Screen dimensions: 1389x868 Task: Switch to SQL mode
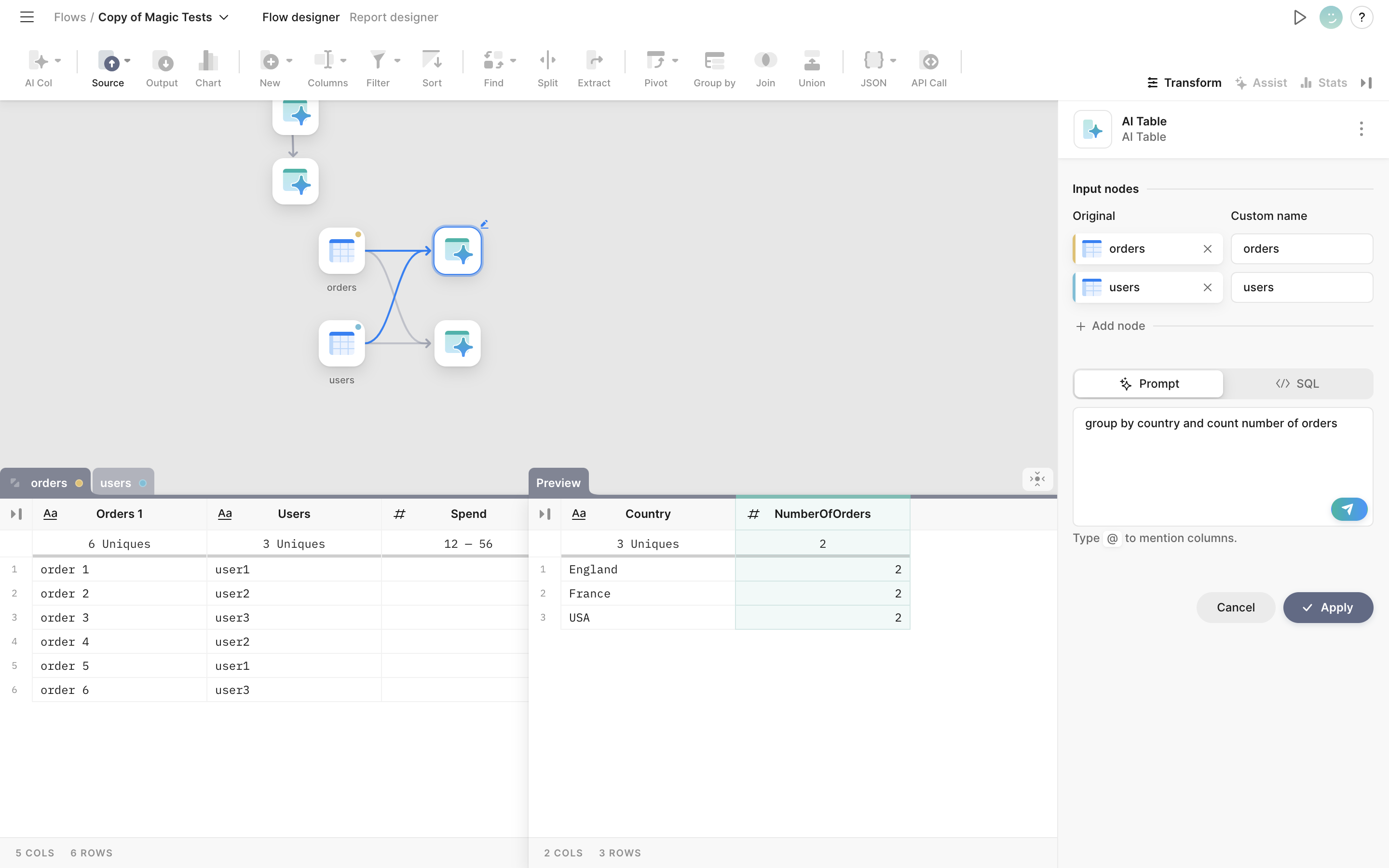pyautogui.click(x=1297, y=383)
